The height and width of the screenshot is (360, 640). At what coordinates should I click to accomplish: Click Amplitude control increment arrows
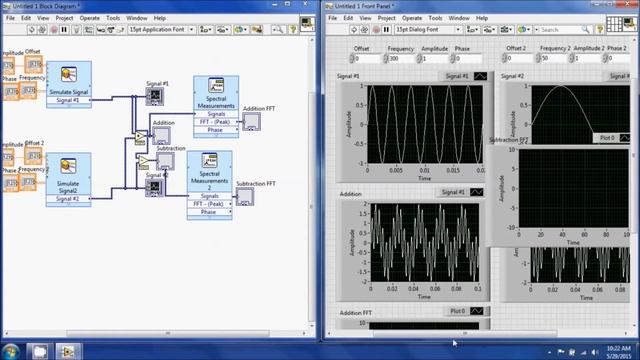coord(419,59)
